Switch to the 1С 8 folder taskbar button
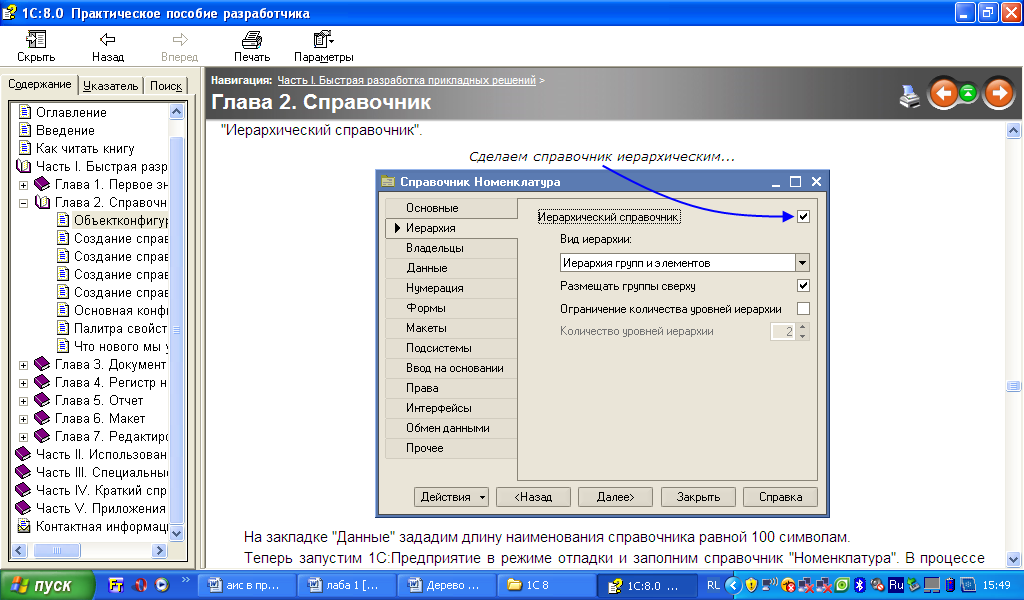1024x600 pixels. click(547, 585)
